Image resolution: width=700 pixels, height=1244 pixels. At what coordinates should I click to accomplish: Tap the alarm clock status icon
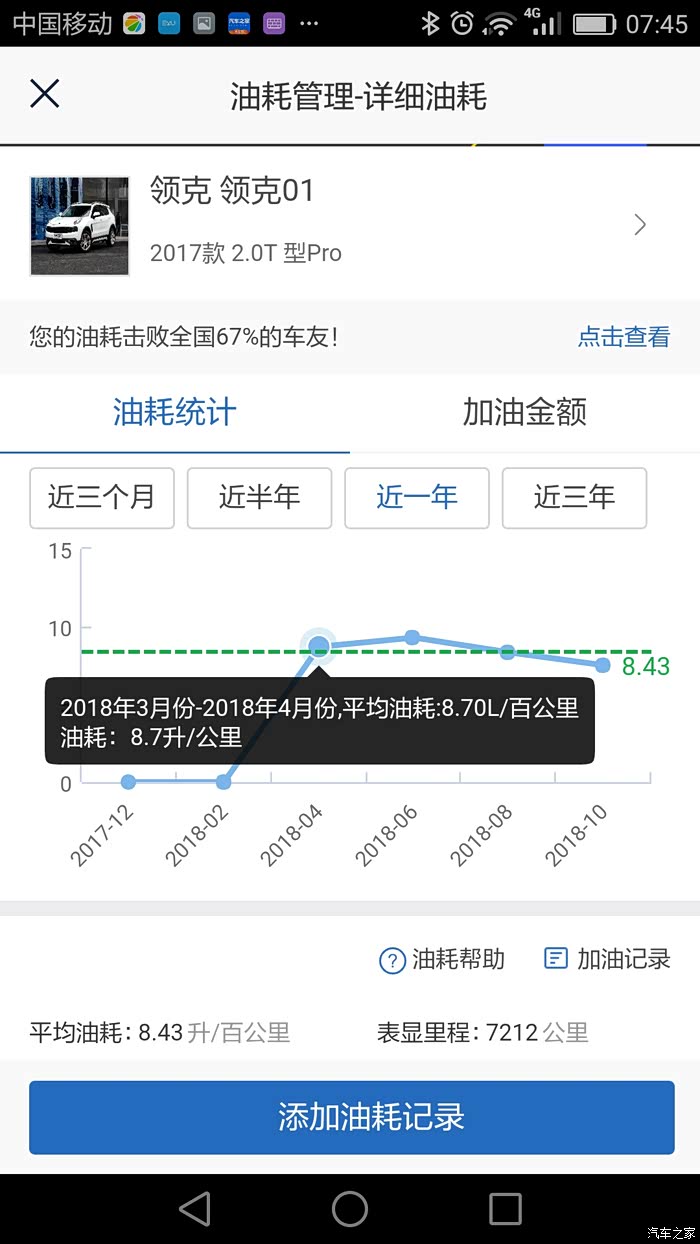[x=462, y=24]
